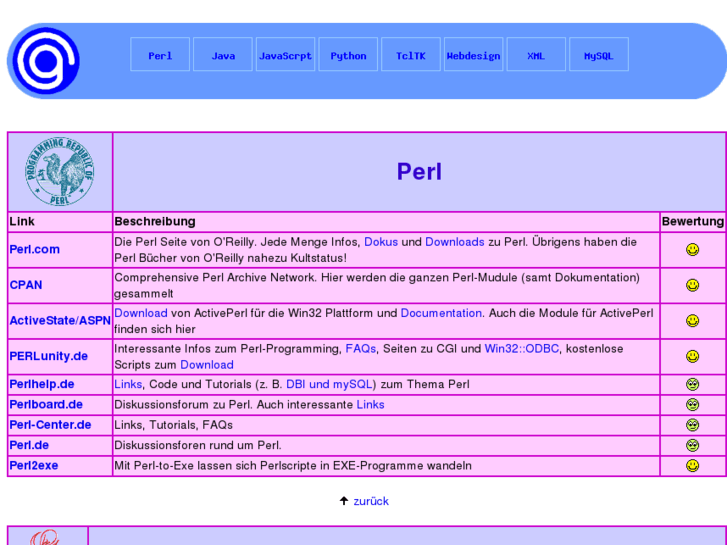Open the Perl-Center.de link
Screen dimensions: 727x545
50,425
